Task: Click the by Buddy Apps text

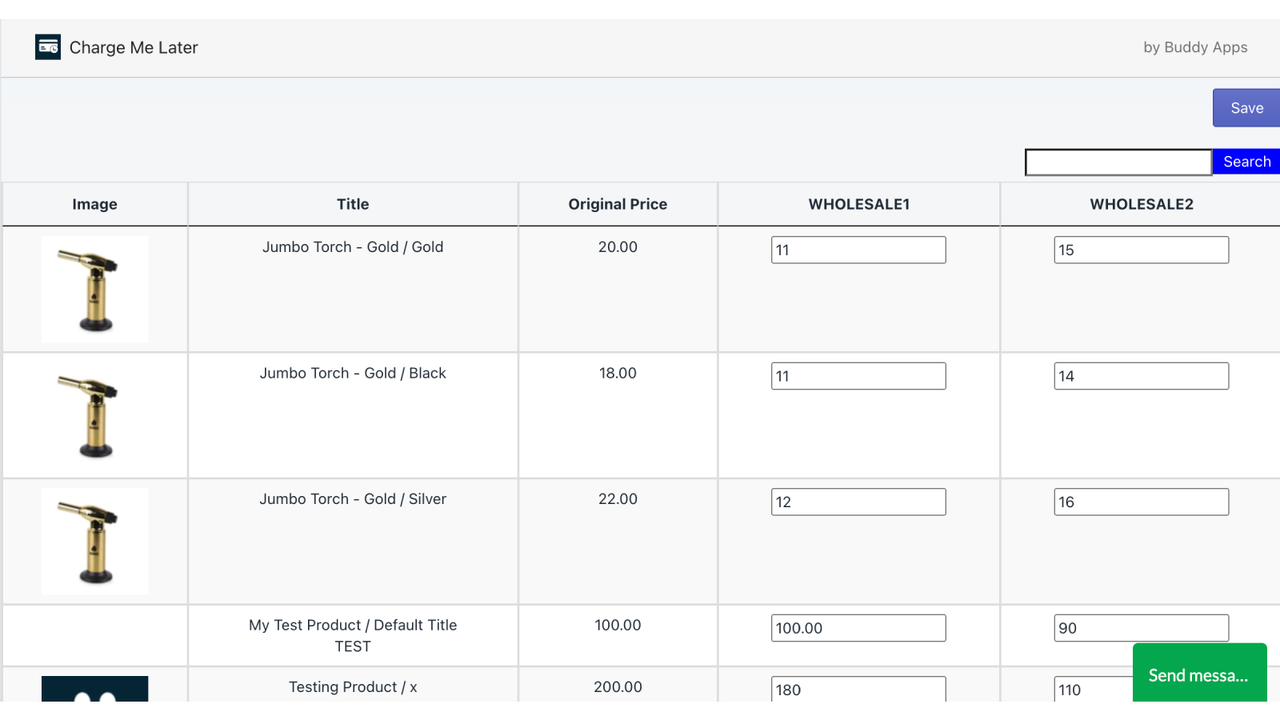Action: tap(1195, 47)
